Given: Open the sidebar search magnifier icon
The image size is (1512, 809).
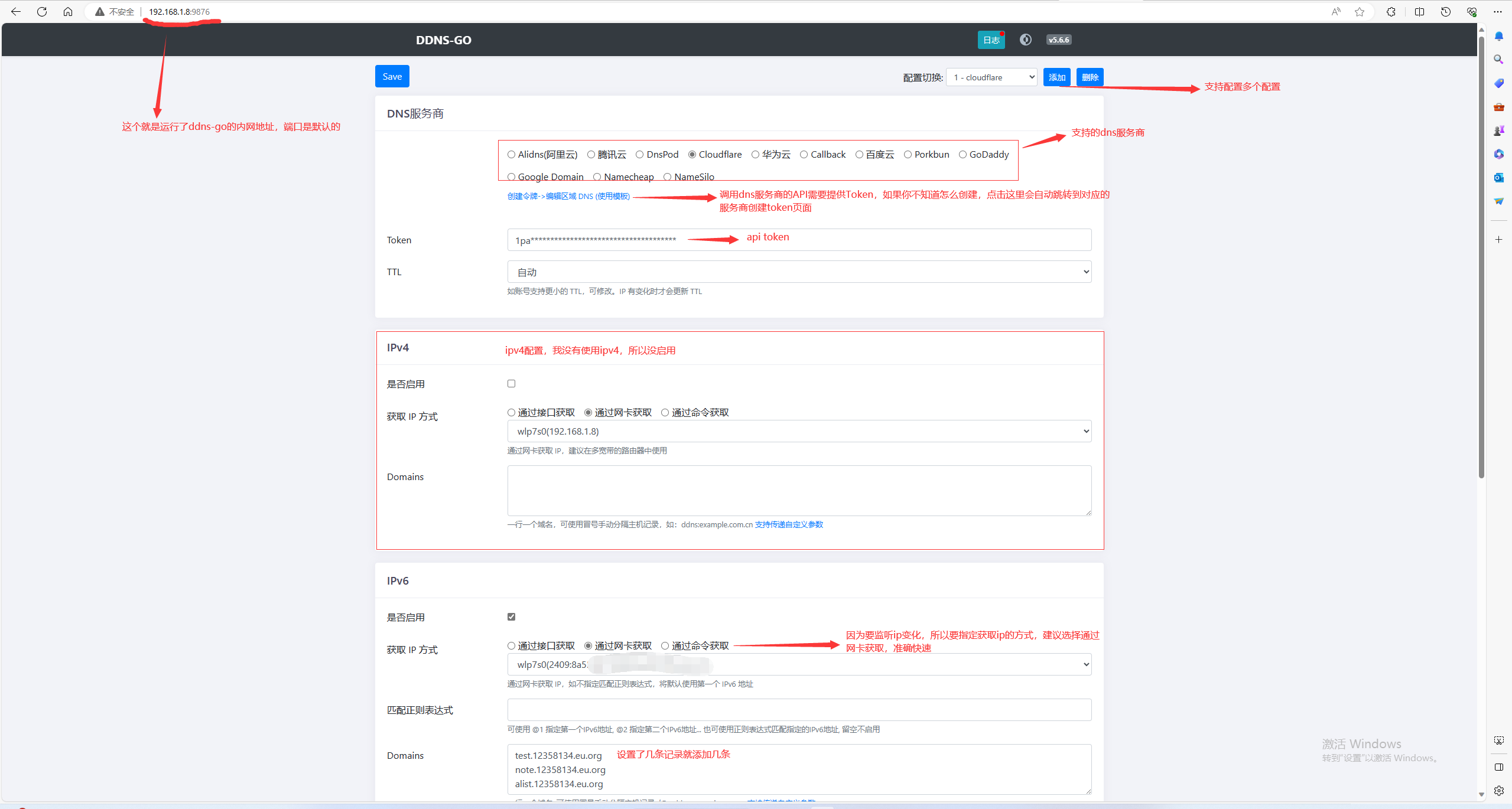Looking at the screenshot, I should [1498, 59].
